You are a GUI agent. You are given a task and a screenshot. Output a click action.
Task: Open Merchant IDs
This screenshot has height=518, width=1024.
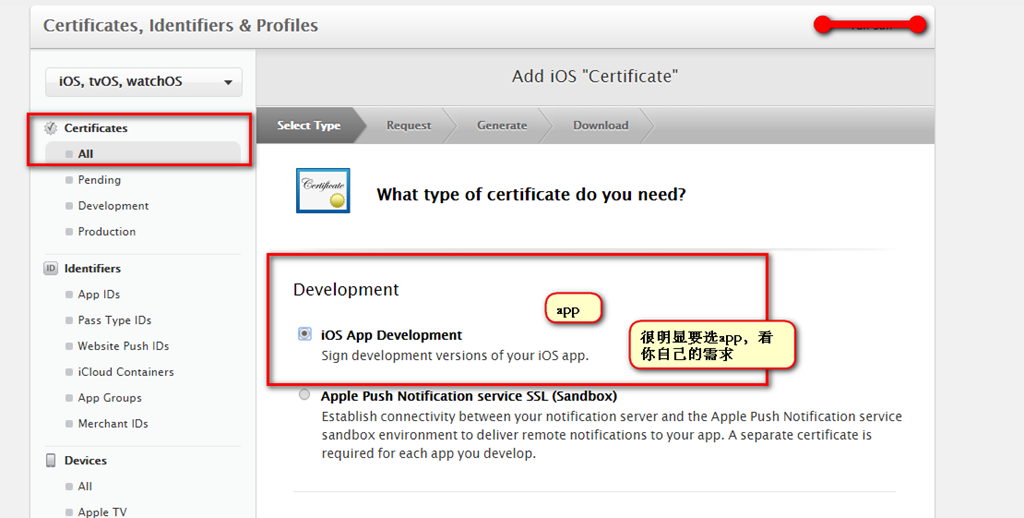coord(113,423)
